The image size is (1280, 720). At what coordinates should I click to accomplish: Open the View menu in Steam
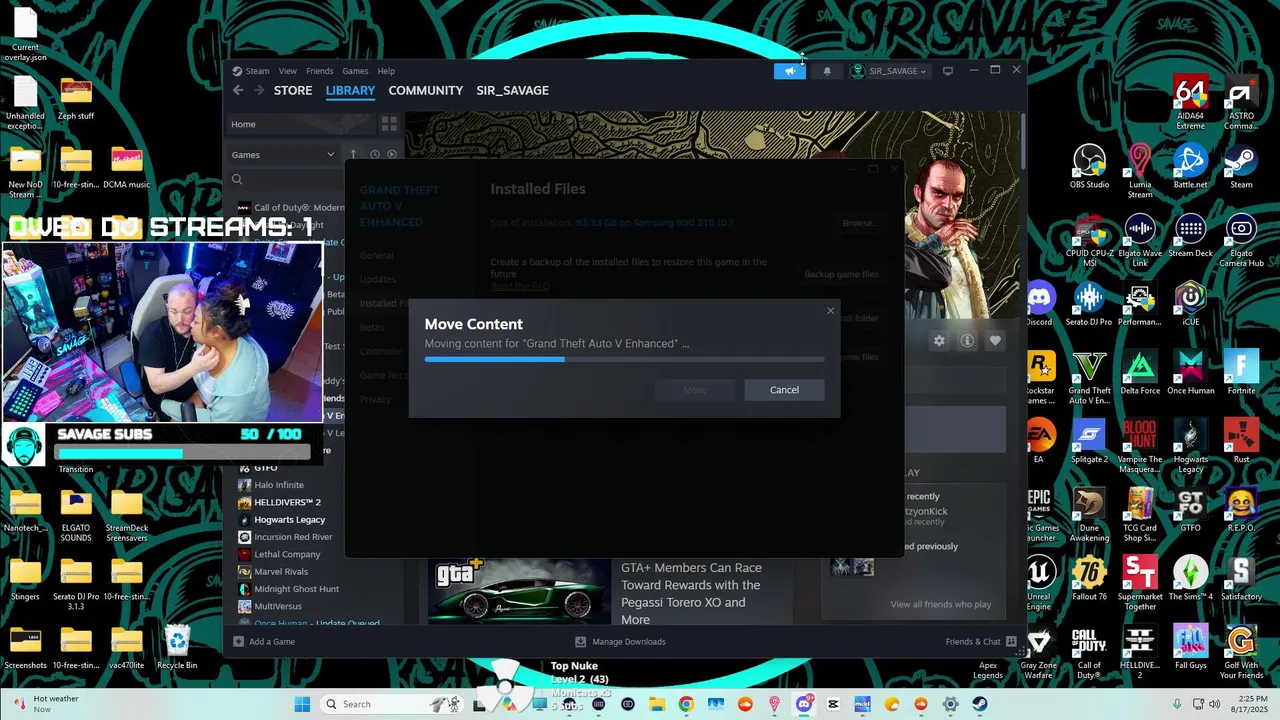click(x=287, y=71)
